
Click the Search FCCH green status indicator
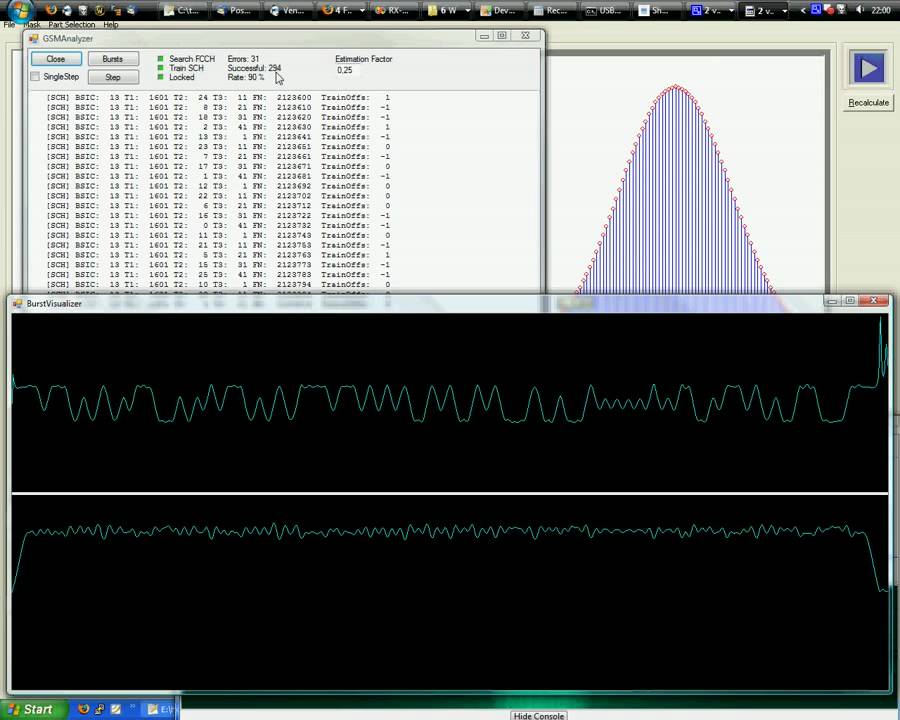160,59
